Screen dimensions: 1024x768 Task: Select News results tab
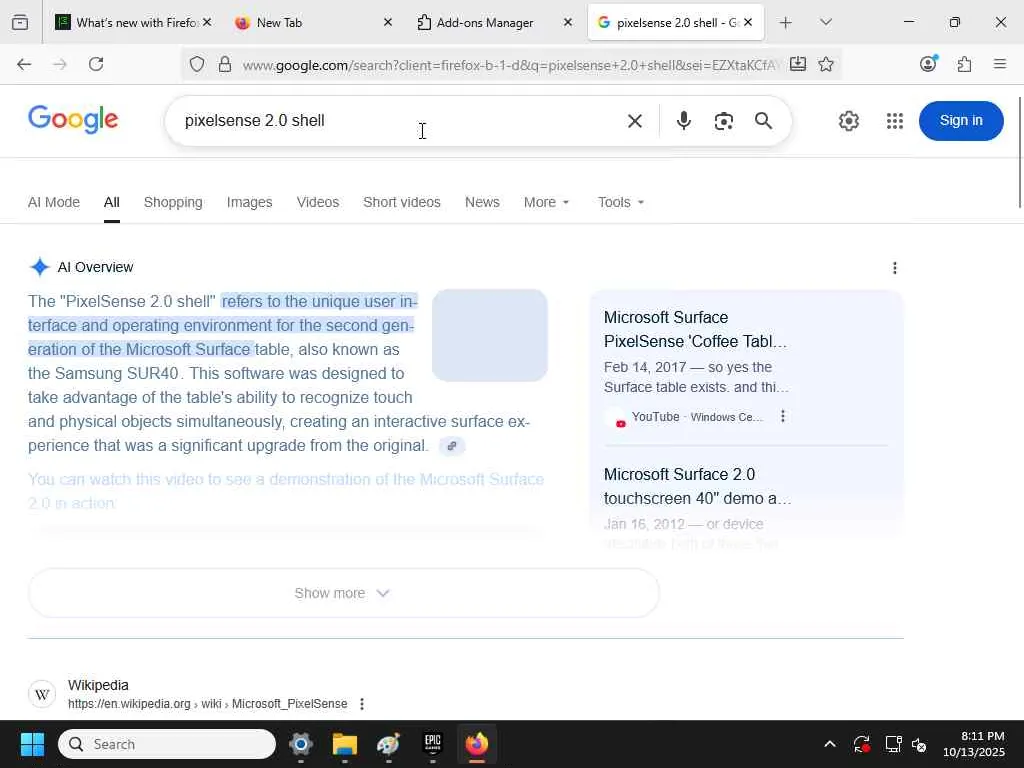[482, 202]
